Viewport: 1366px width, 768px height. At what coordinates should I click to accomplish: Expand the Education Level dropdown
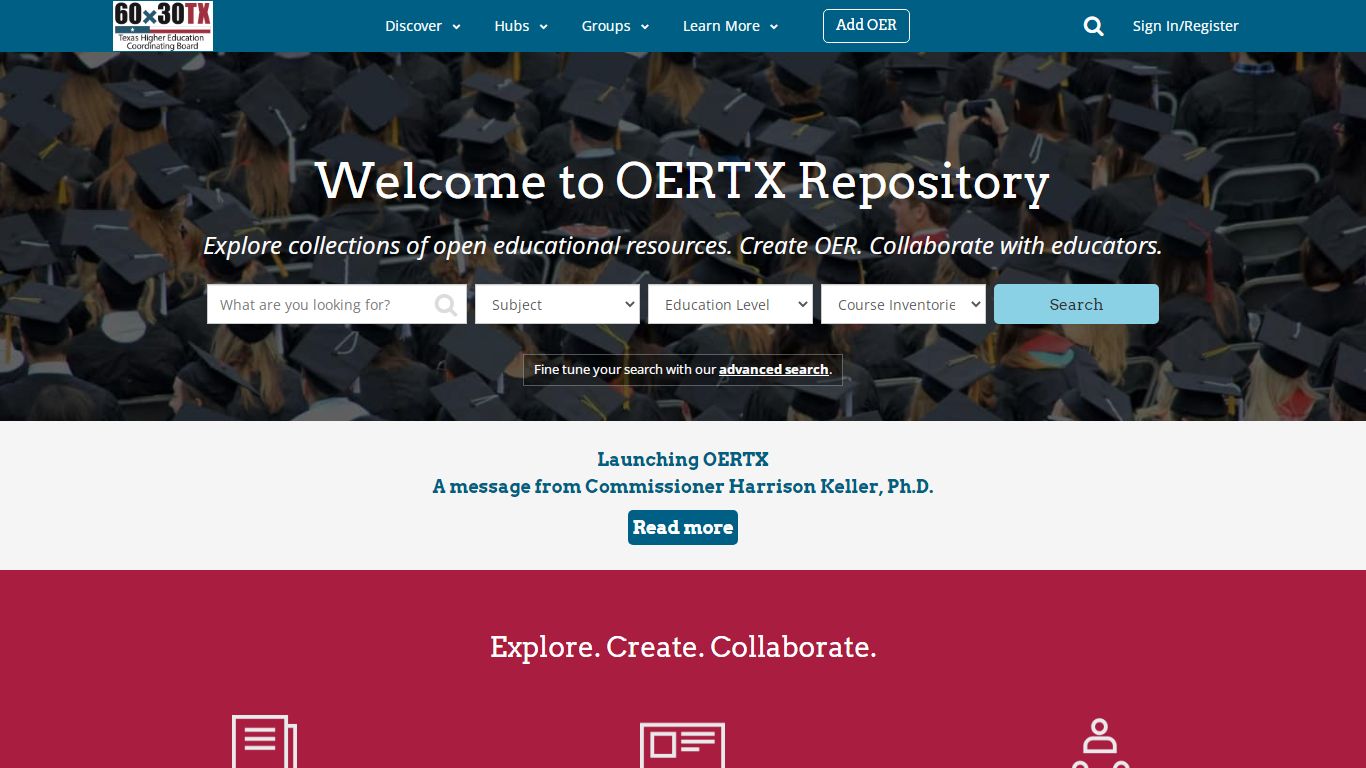(x=730, y=304)
